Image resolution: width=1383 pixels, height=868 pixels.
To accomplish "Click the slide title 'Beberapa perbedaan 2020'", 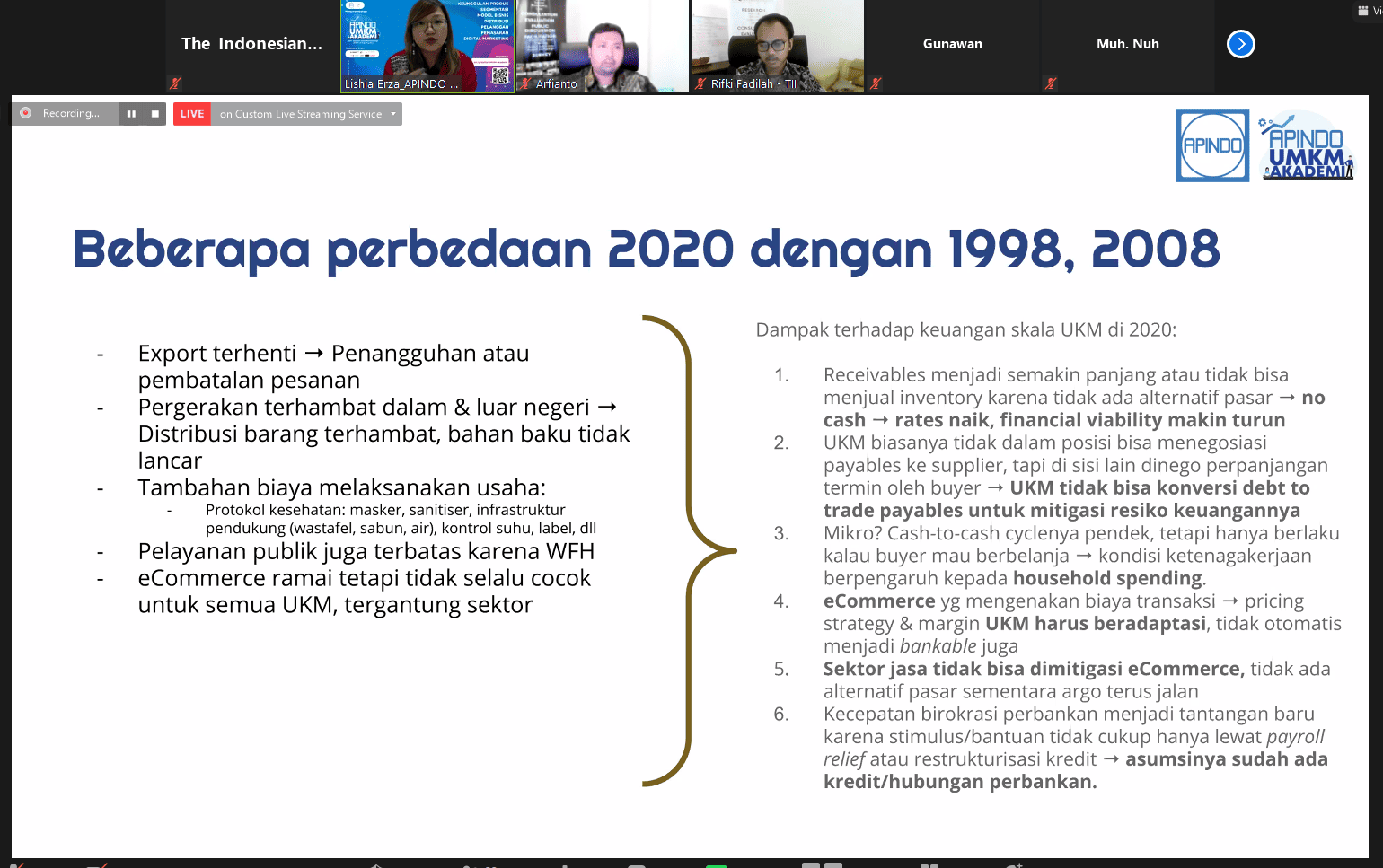I will 645,250.
